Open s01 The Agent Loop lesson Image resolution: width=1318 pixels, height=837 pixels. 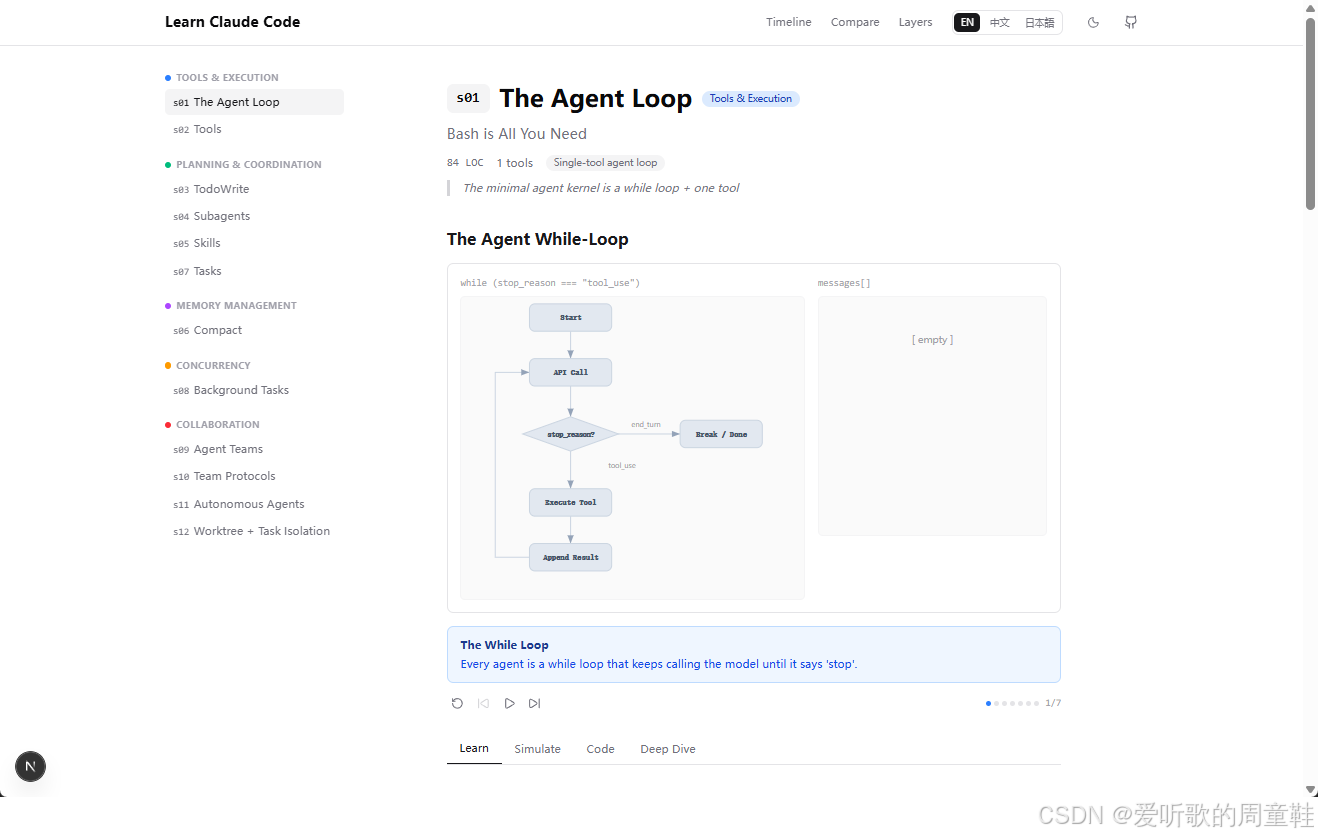tap(254, 102)
